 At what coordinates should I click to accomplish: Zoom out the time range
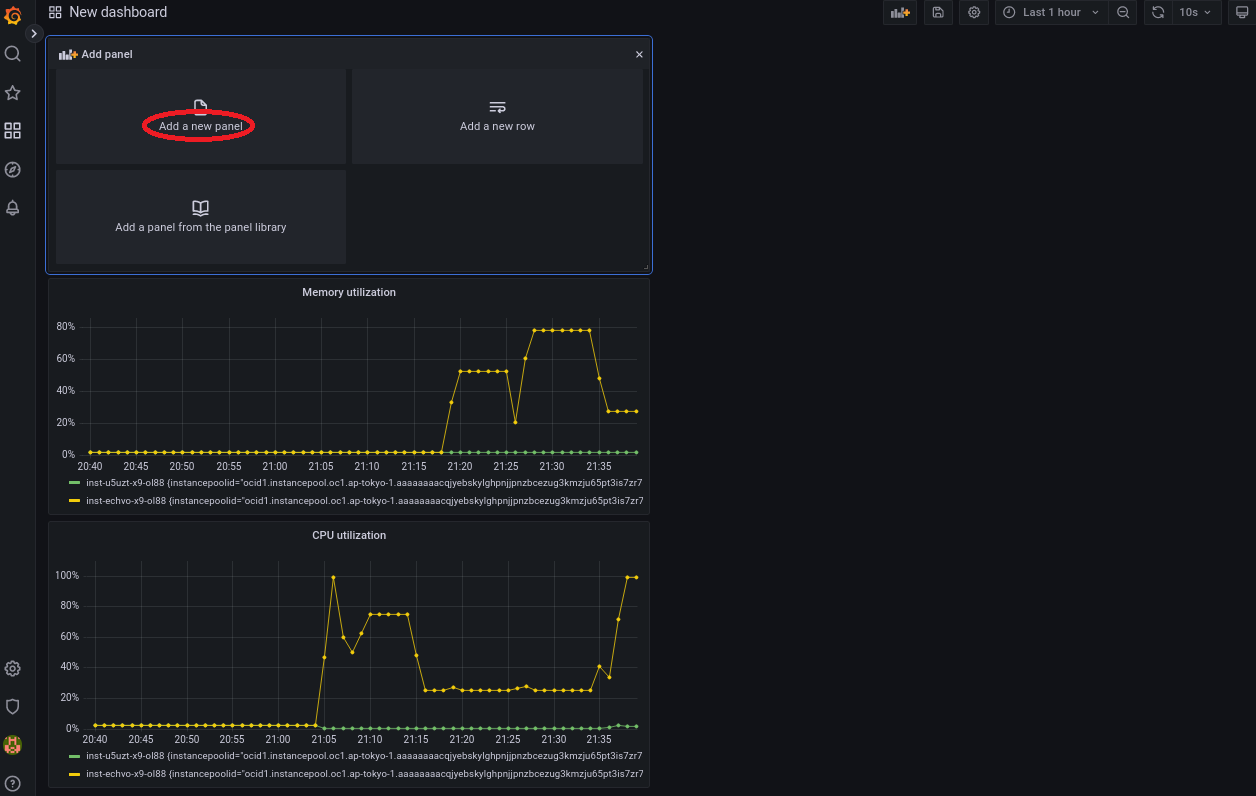coord(1123,13)
